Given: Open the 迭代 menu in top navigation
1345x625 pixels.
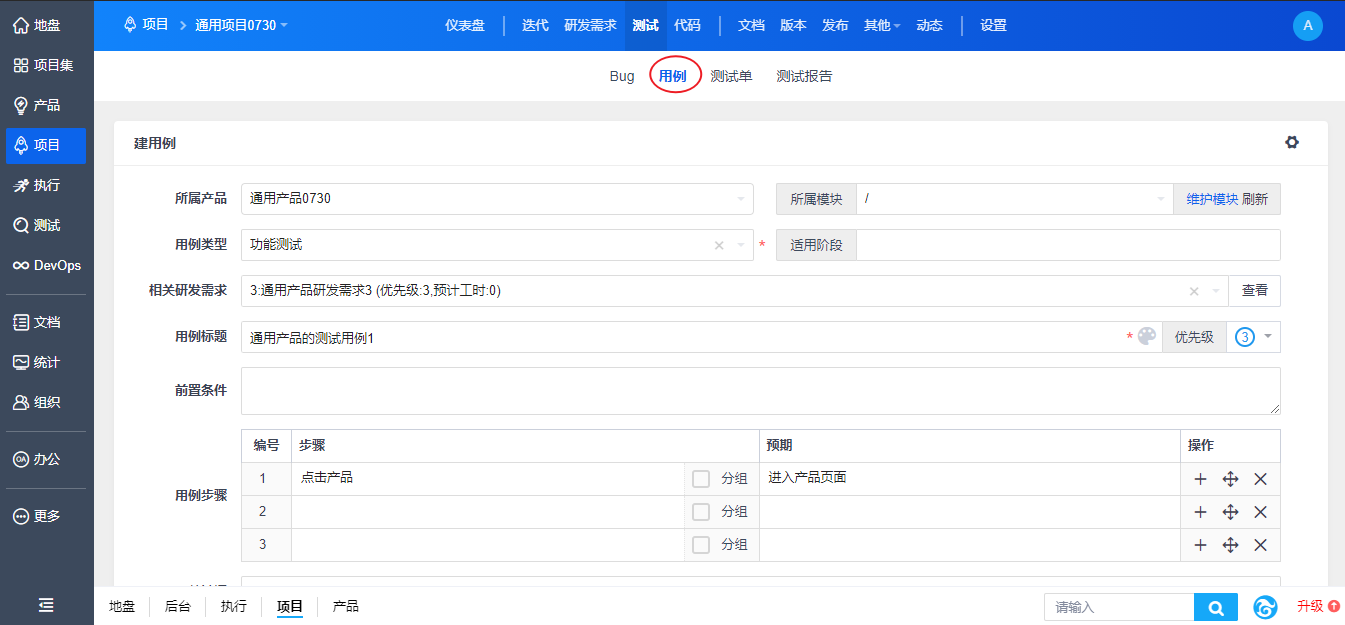Looking at the screenshot, I should [x=535, y=25].
